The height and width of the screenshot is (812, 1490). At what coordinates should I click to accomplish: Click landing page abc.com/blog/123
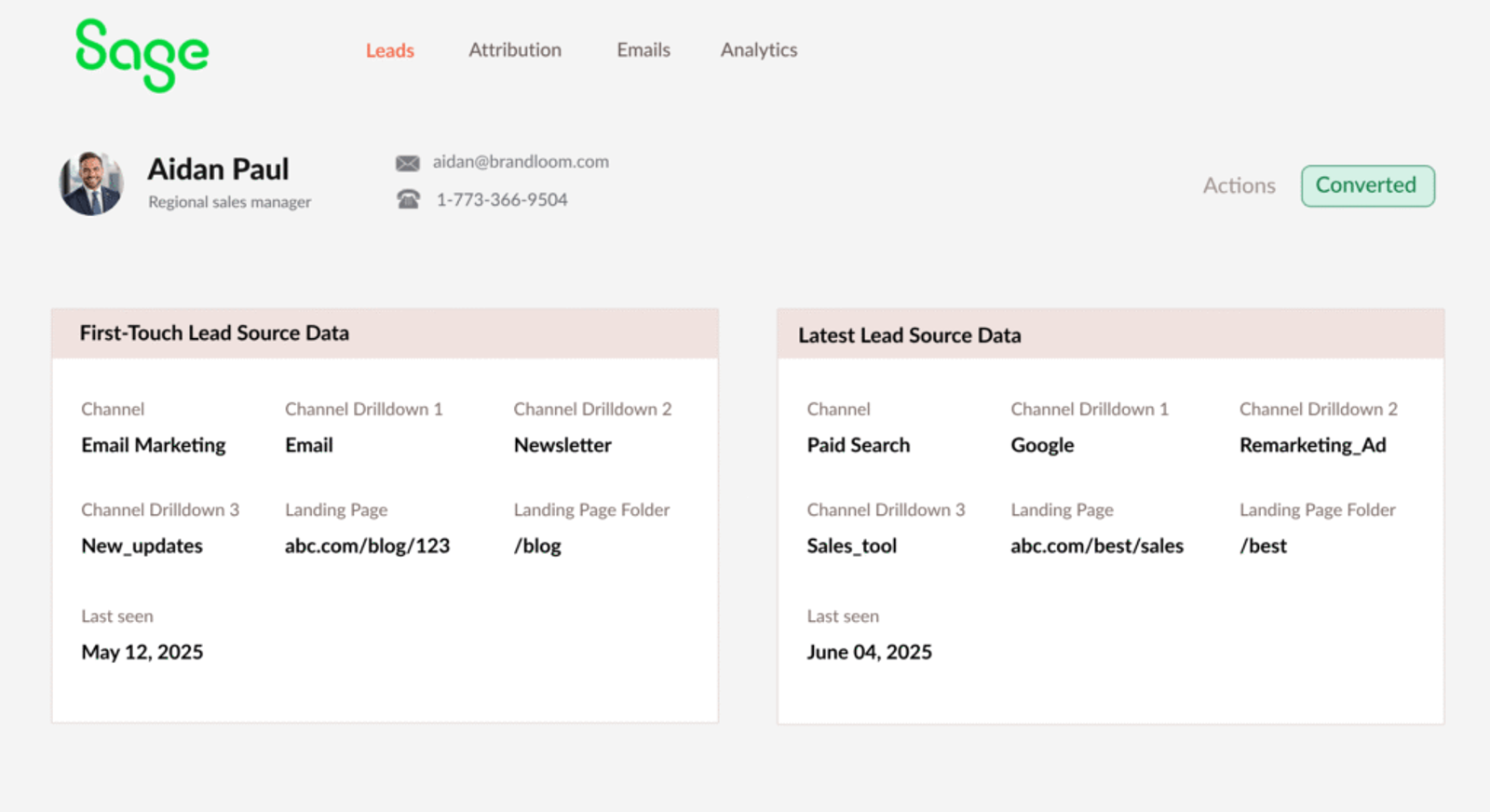coord(367,547)
